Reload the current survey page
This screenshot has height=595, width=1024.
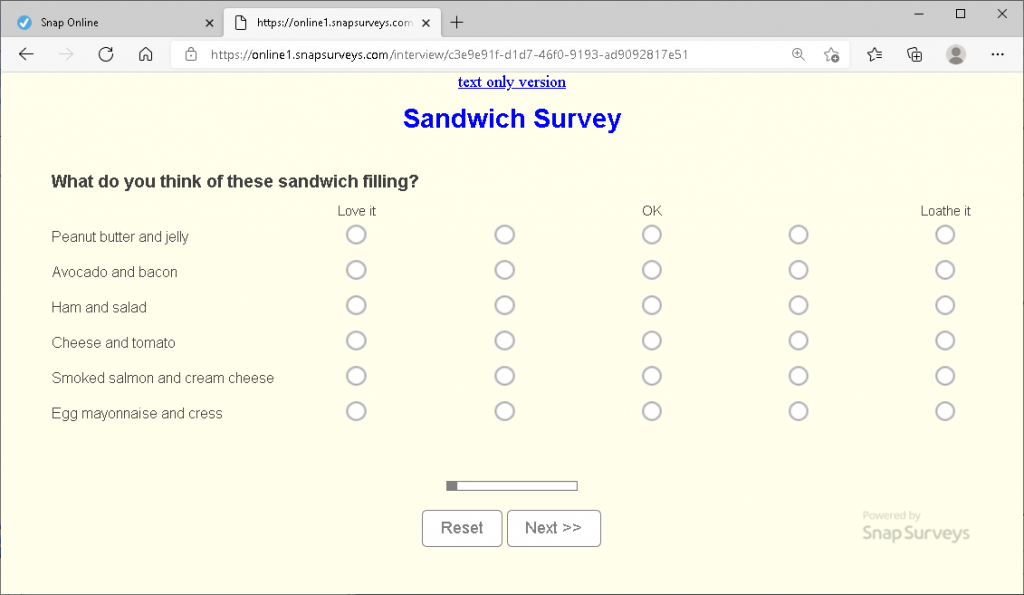[106, 54]
